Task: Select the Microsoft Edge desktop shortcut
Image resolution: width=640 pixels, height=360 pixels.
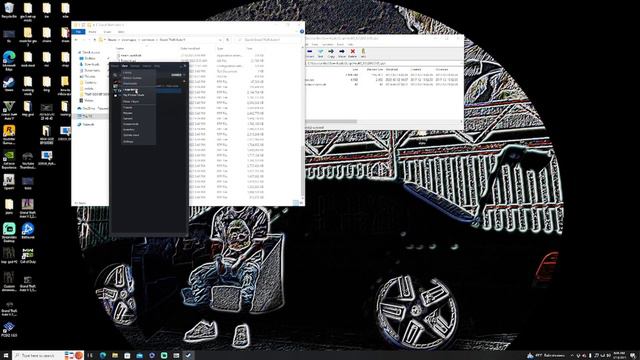Action: point(9,60)
